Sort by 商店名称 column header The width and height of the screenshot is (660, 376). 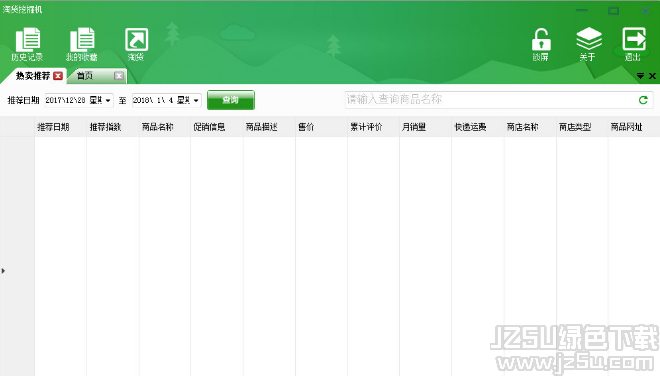point(530,127)
